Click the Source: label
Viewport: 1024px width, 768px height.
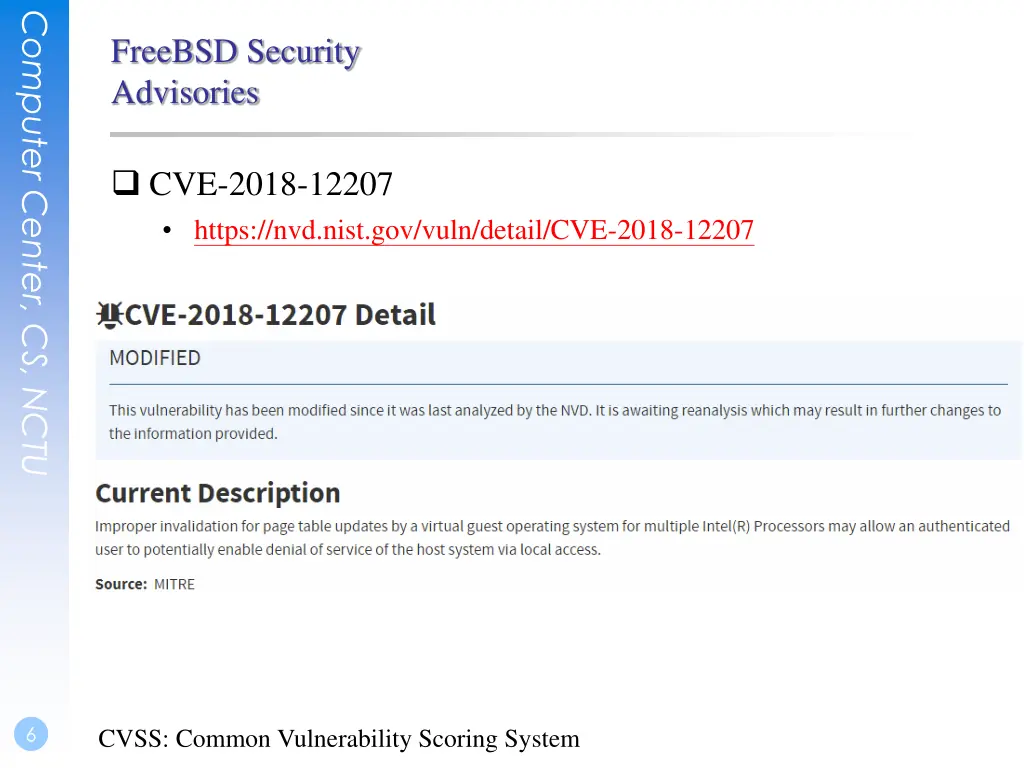[121, 584]
